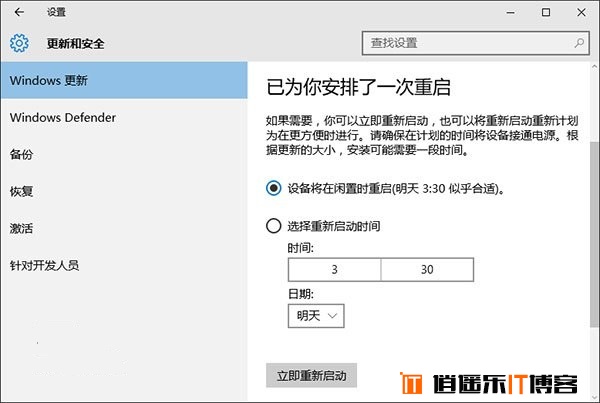
Task: Select the 设备将在闲置时重启 radio option
Action: [274, 188]
